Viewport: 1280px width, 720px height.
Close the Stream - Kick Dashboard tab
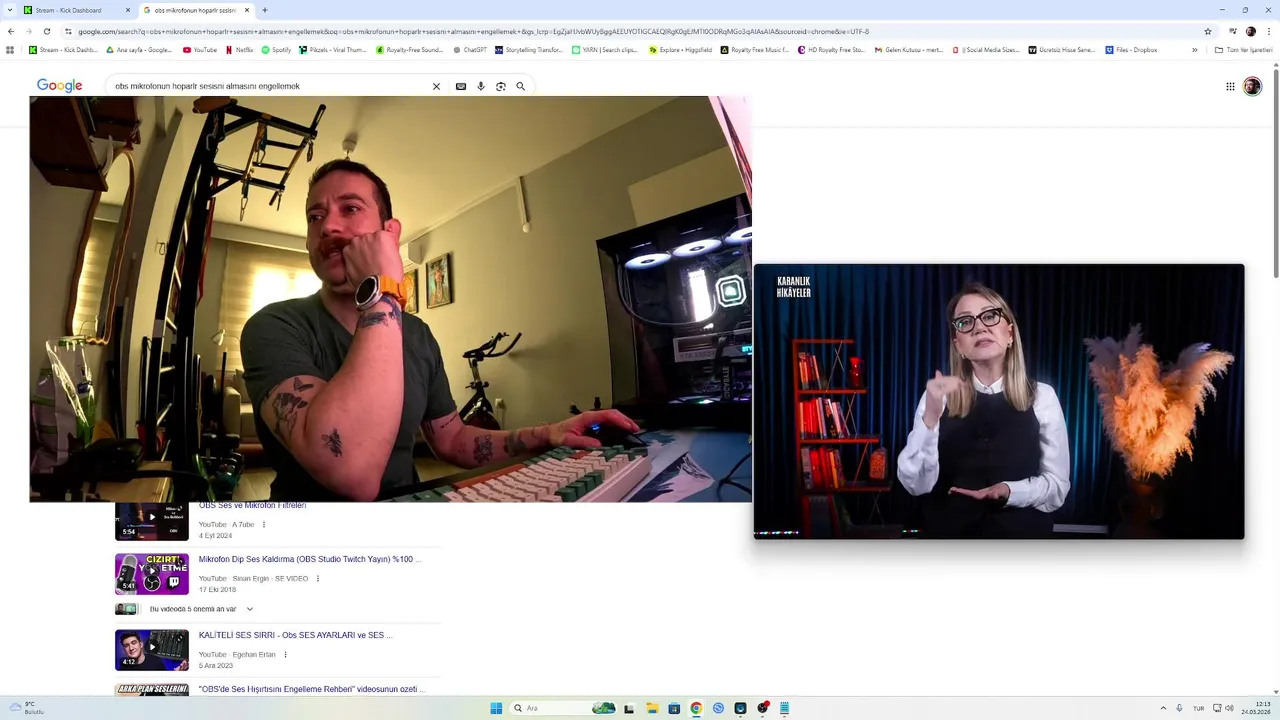pyautogui.click(x=128, y=10)
